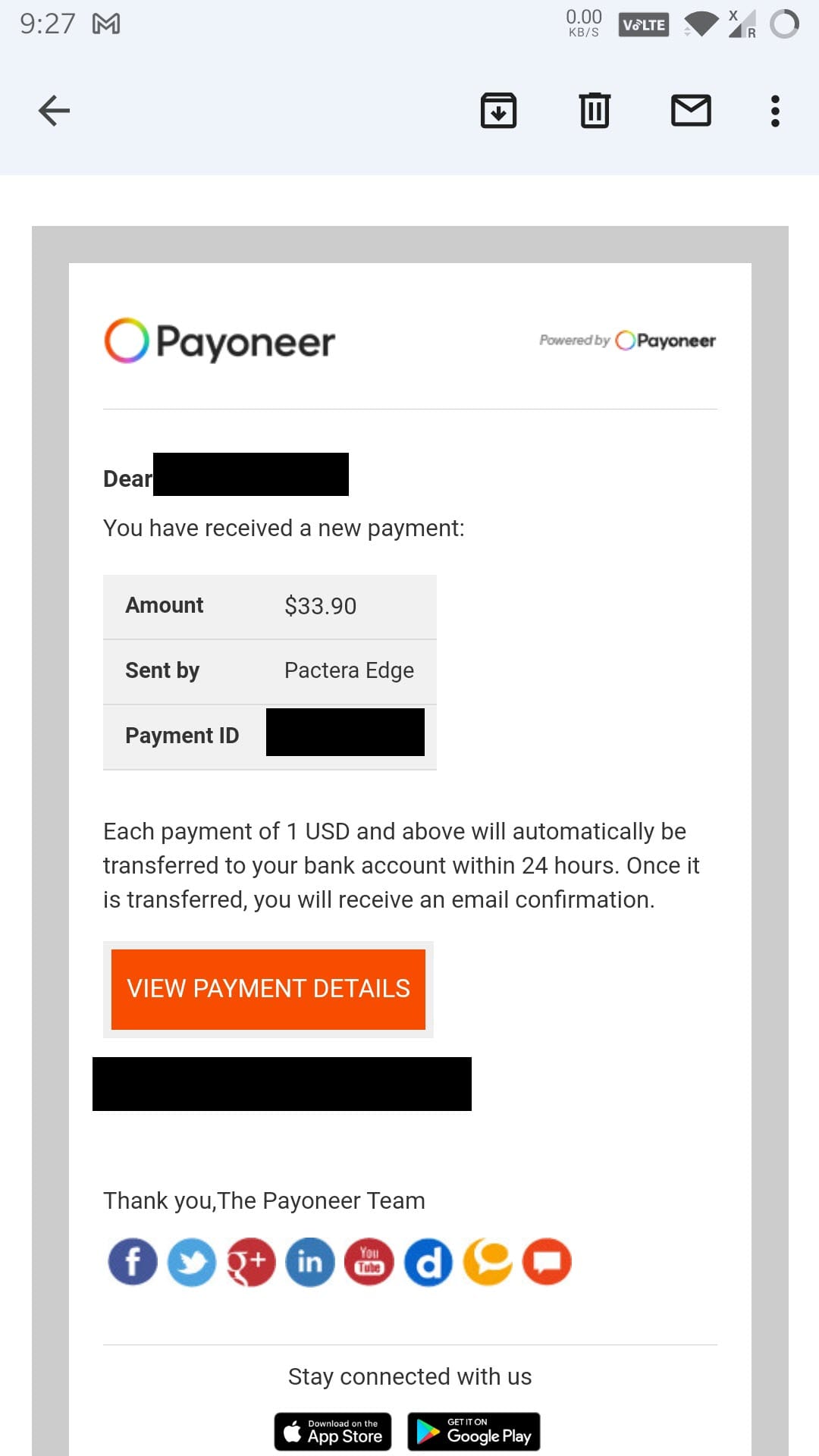Screen dimensions: 819x1456
Task: Open the blue 'd' social icon
Action: pyautogui.click(x=428, y=1262)
